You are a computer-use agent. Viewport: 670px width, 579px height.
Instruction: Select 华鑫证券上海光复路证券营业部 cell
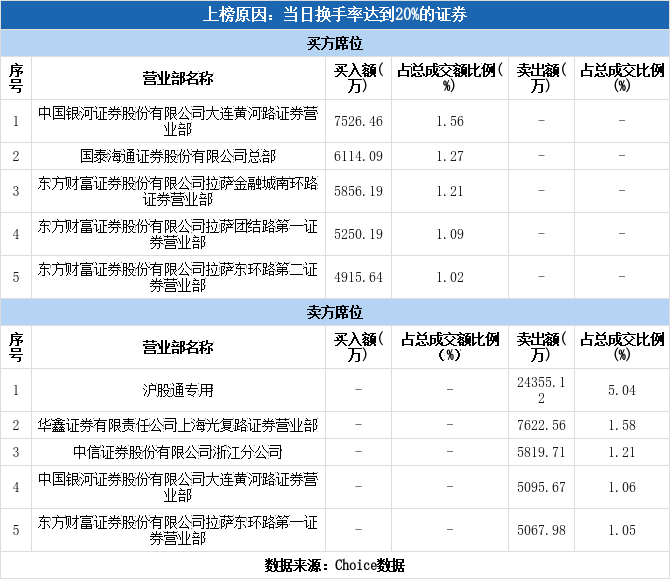click(x=178, y=425)
